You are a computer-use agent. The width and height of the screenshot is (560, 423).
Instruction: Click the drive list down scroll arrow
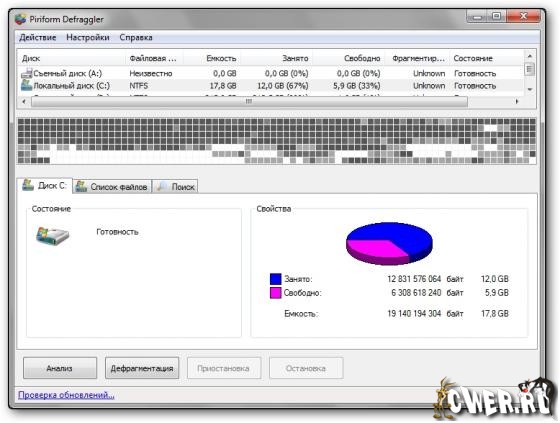pos(530,89)
